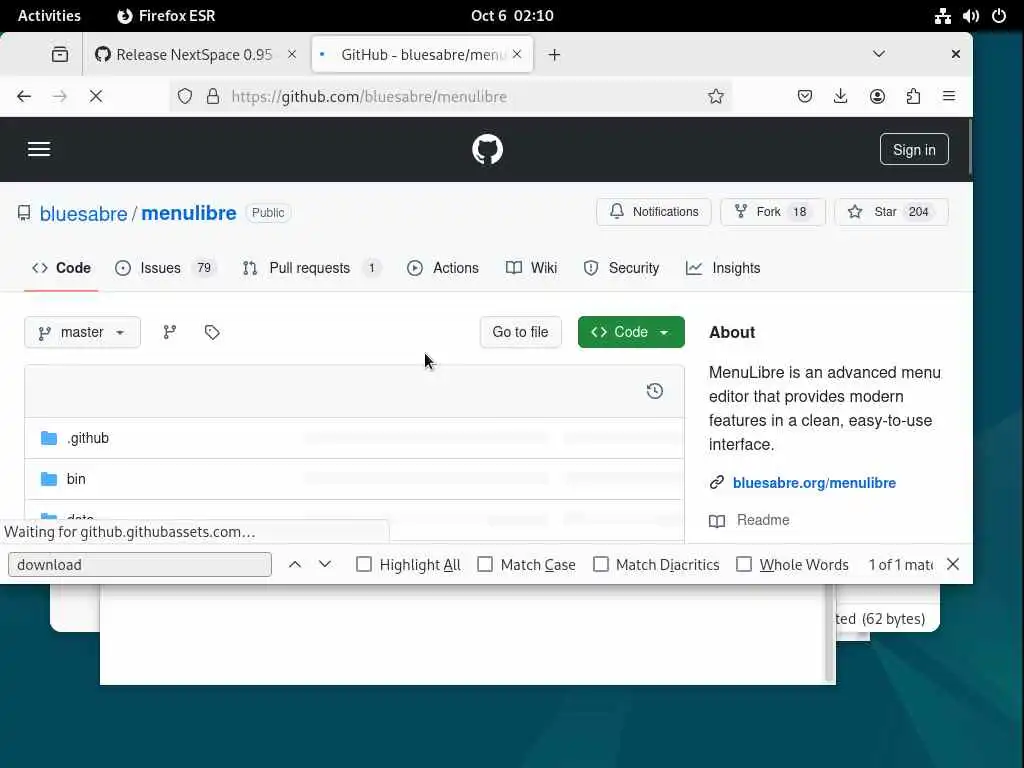Fork the repository with Fork button
This screenshot has height=768, width=1024.
[773, 212]
